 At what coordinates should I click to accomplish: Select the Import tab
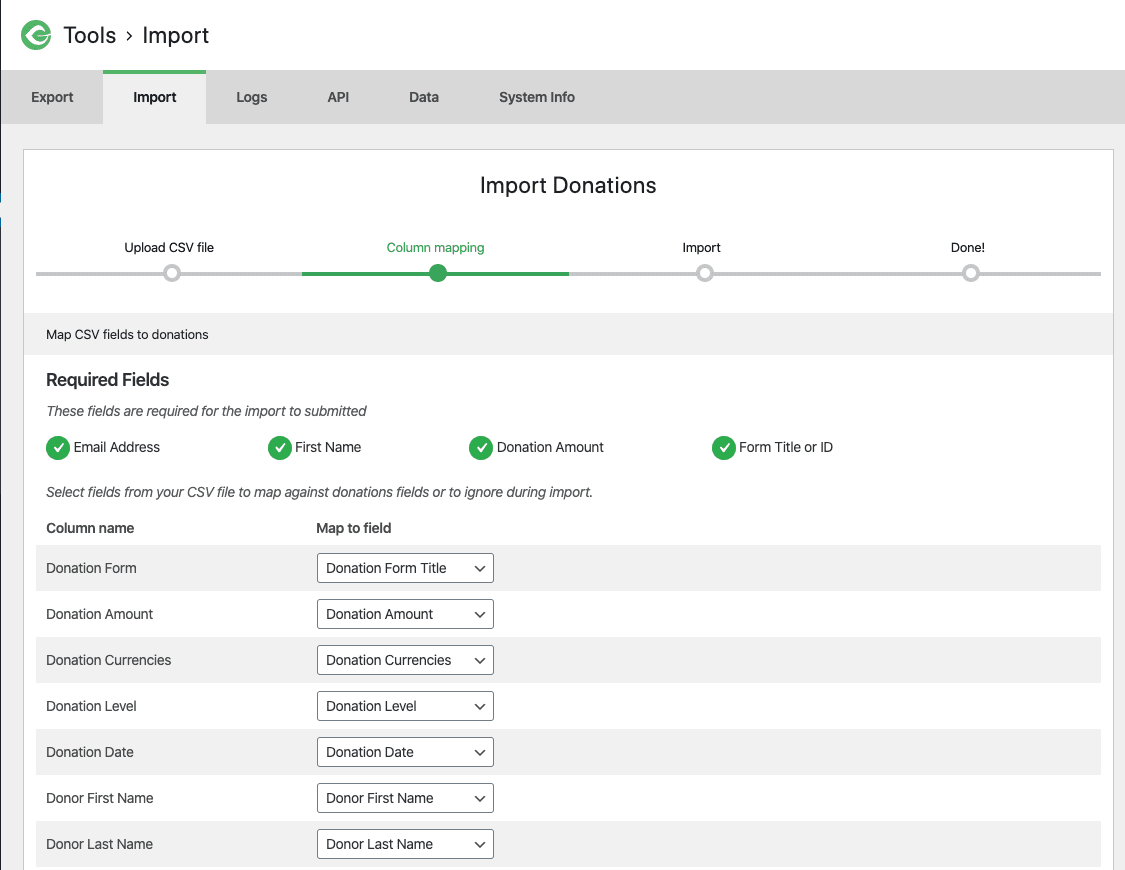[154, 97]
